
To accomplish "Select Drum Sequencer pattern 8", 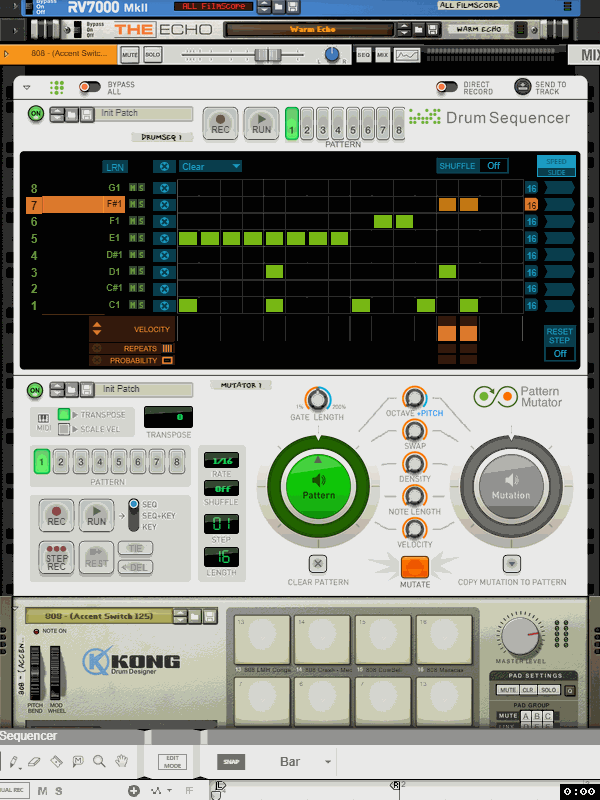I will (399, 124).
